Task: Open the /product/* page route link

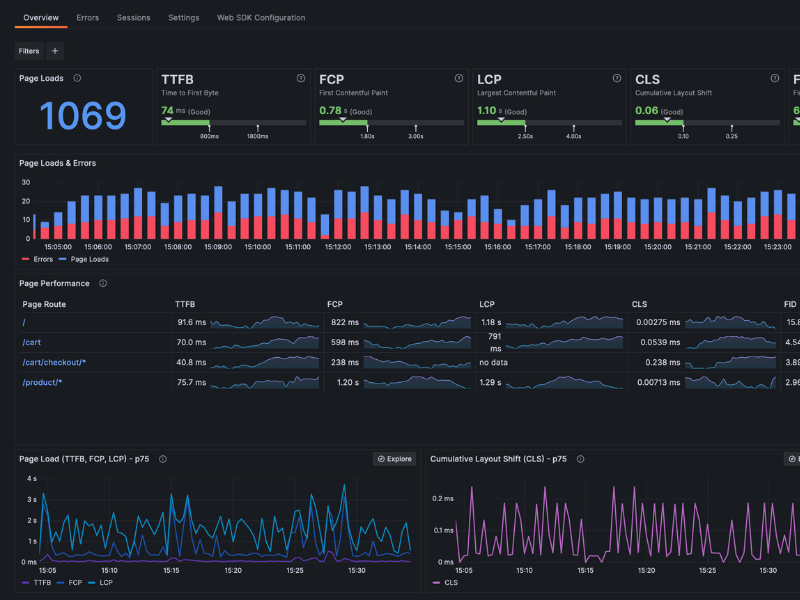Action: pyautogui.click(x=42, y=382)
